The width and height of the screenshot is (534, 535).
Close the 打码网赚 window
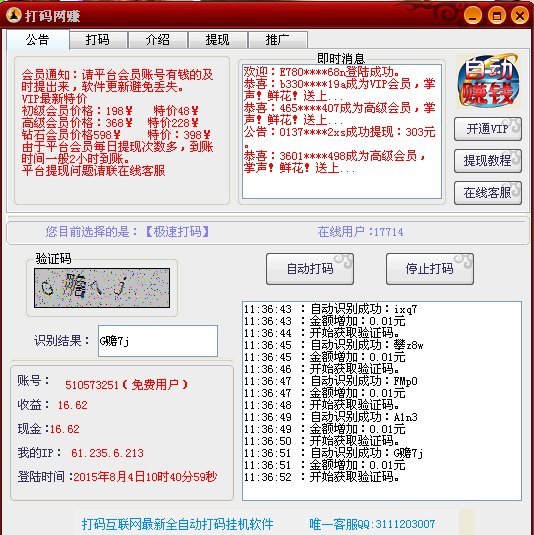click(x=519, y=16)
